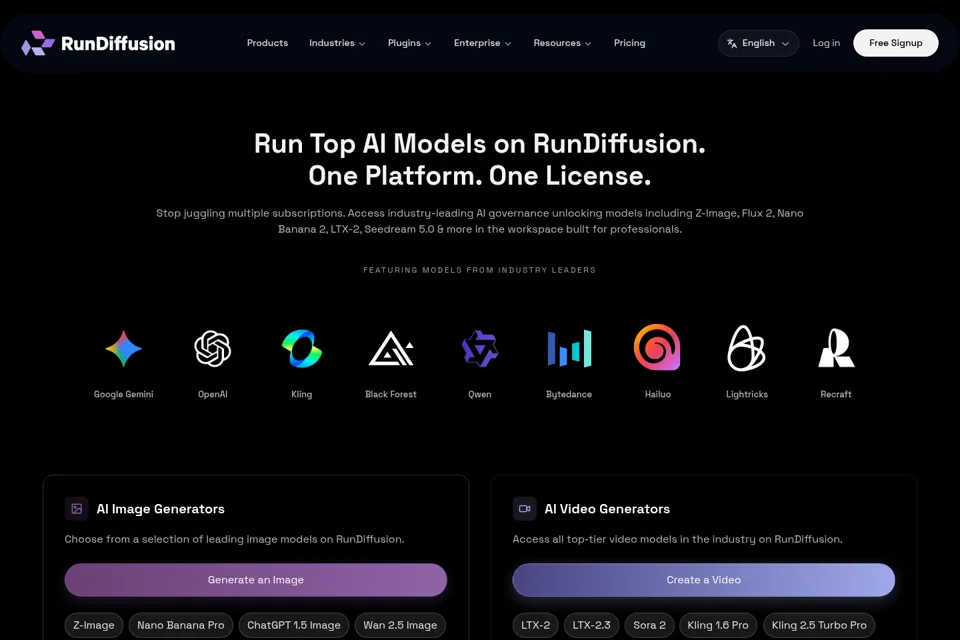This screenshot has width=960, height=640.
Task: Click the translate icon beside English
Action: [732, 43]
